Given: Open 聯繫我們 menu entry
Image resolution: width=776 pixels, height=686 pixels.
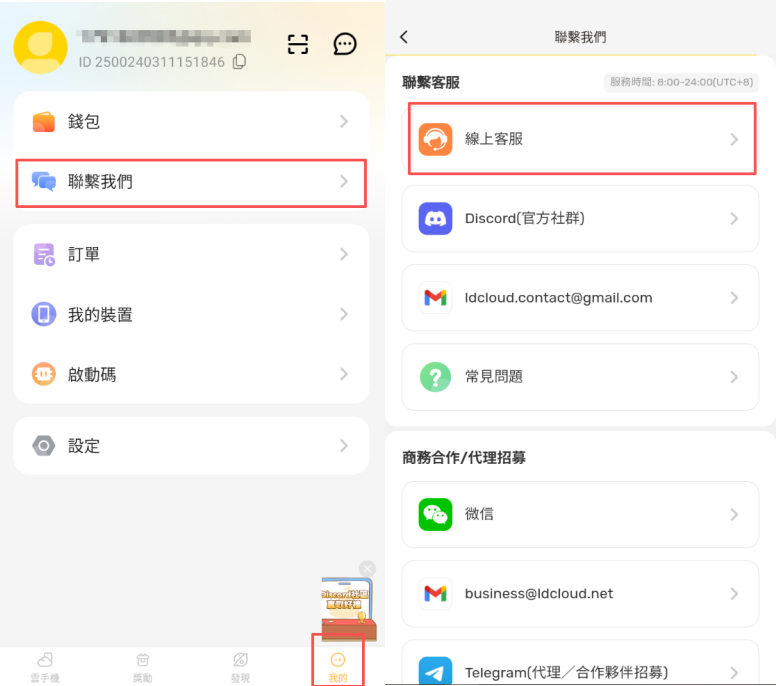Looking at the screenshot, I should [190, 182].
